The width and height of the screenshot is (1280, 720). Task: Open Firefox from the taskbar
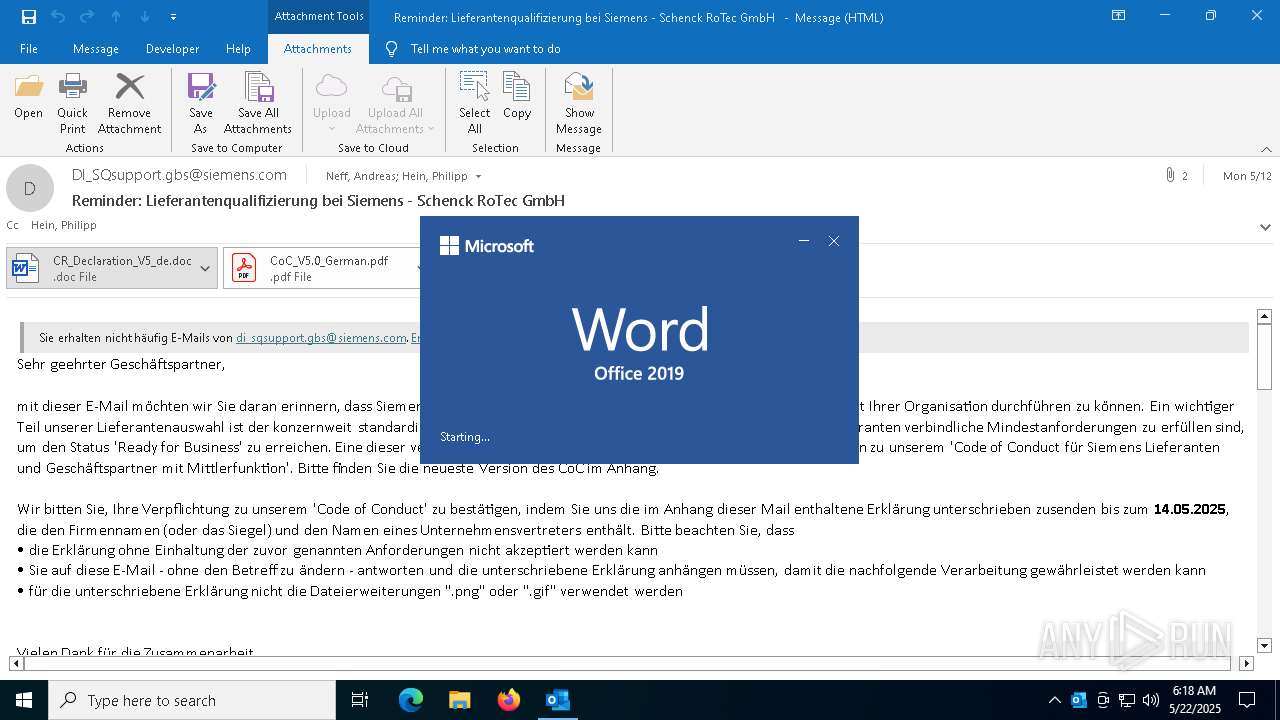pos(509,700)
